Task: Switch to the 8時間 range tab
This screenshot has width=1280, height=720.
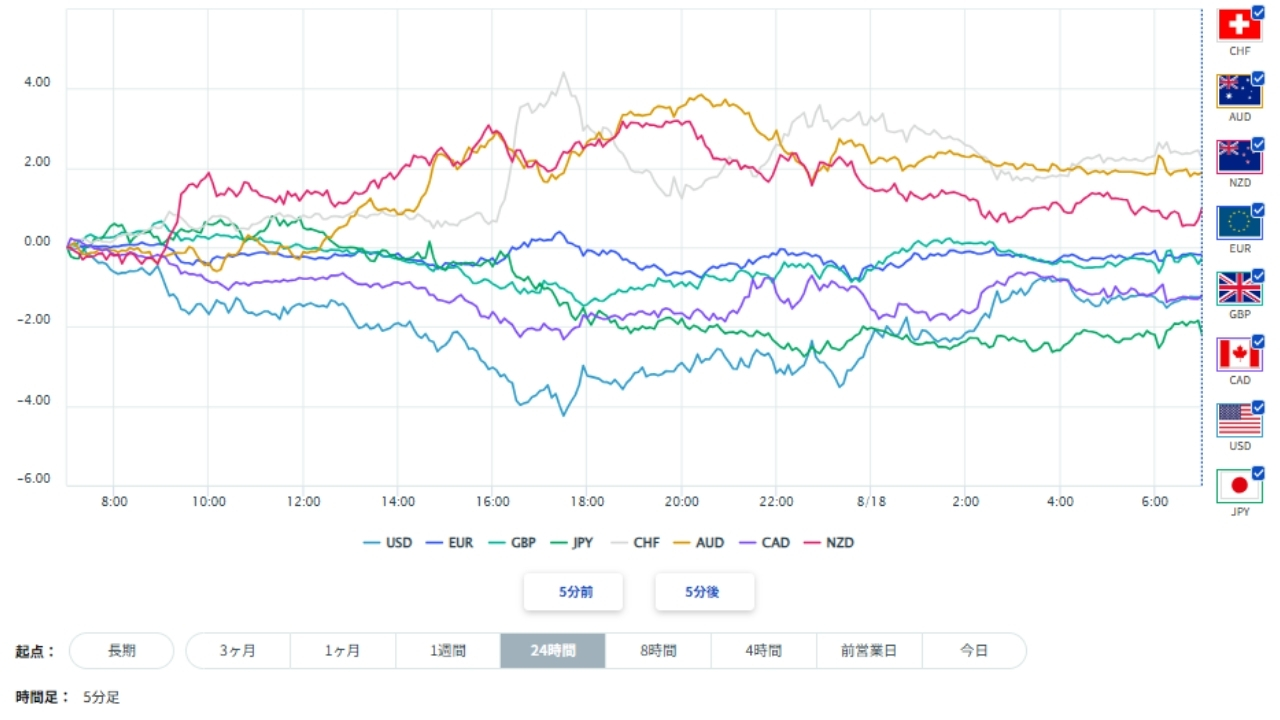Action: coord(658,651)
